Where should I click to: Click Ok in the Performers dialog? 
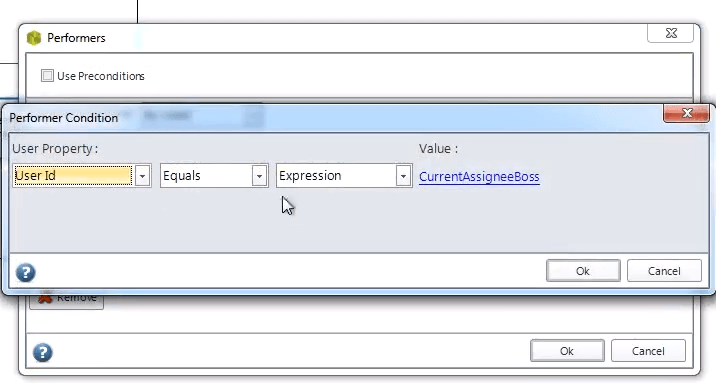pos(567,351)
